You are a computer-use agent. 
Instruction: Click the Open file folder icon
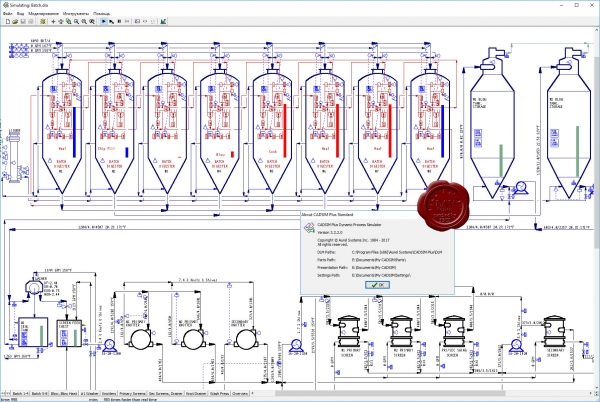point(15,22)
